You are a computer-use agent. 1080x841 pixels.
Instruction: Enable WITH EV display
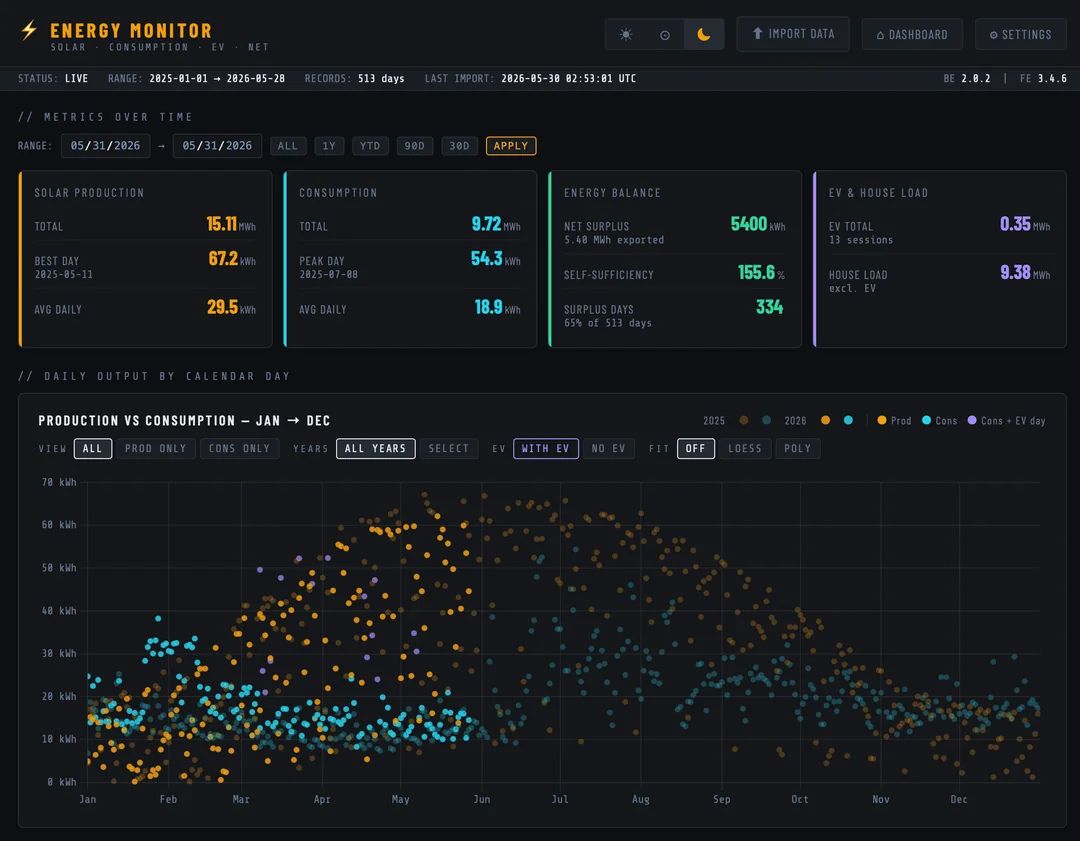(546, 448)
